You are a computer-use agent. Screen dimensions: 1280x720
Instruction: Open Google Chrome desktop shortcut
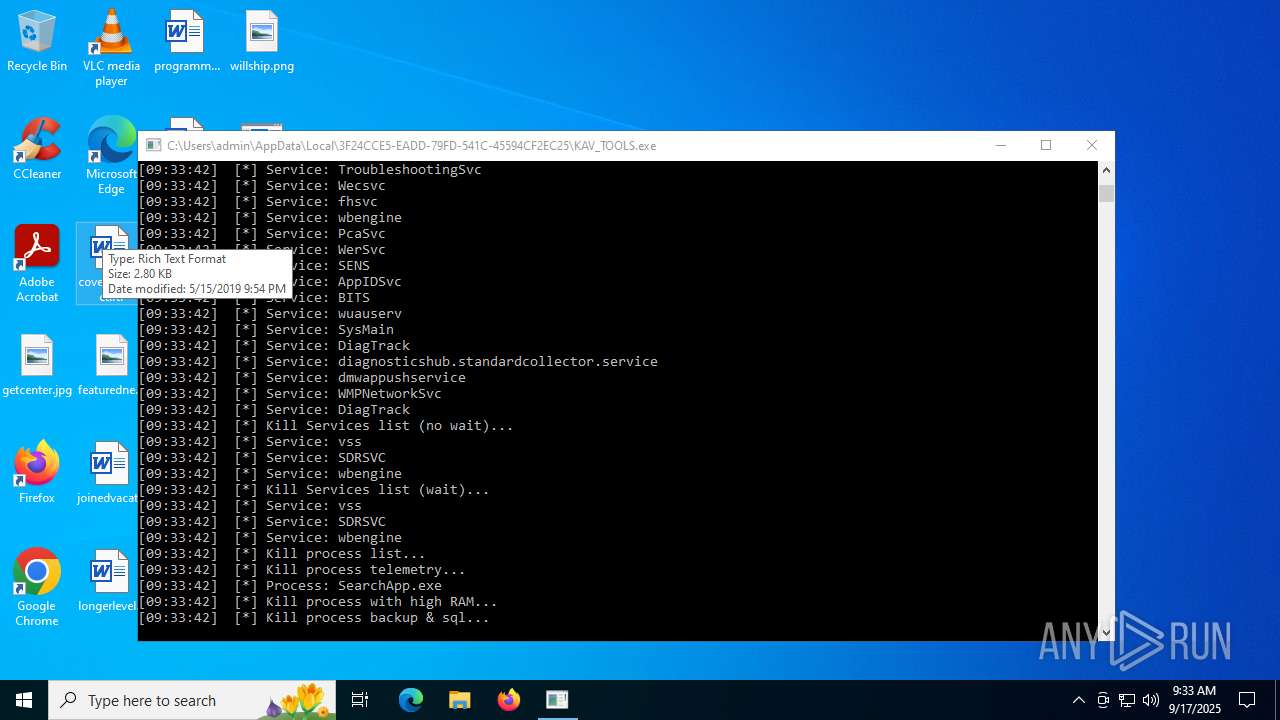tap(37, 588)
